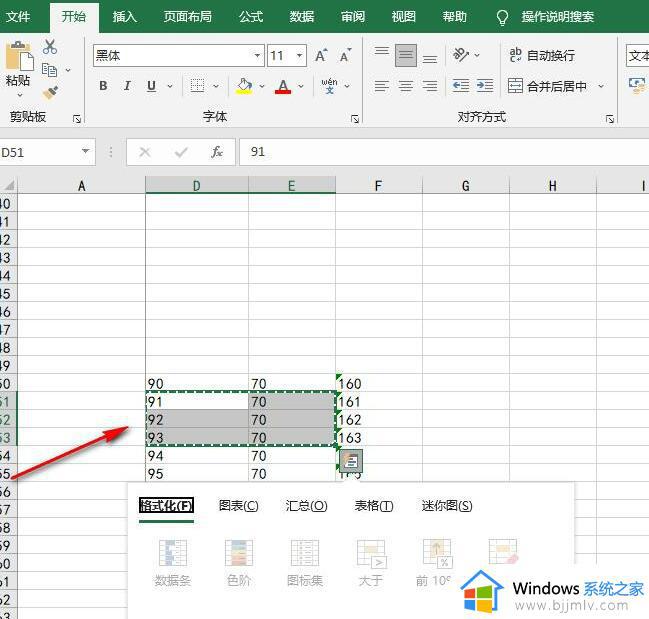Select 图表(C) quick analysis tab
649x619 pixels.
238,506
